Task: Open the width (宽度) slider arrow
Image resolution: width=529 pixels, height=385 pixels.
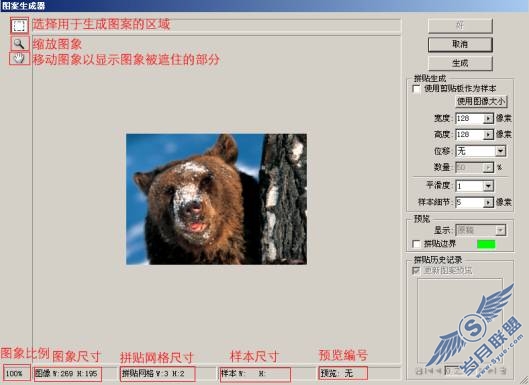Action: pos(488,118)
